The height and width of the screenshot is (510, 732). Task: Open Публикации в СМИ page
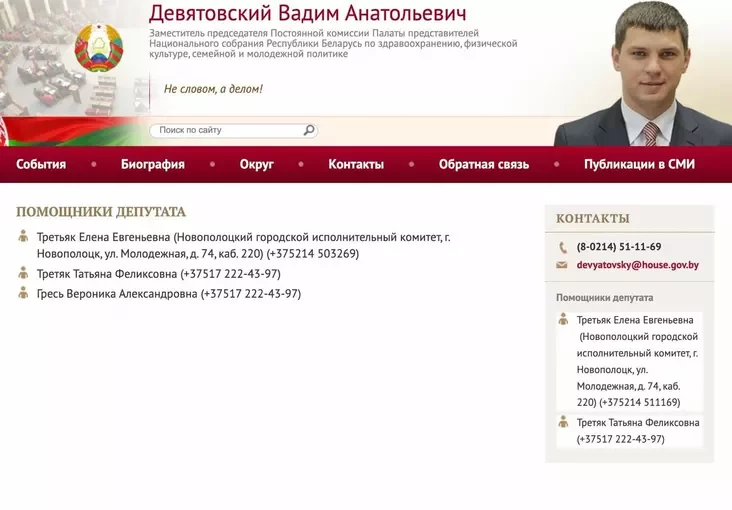tap(639, 165)
